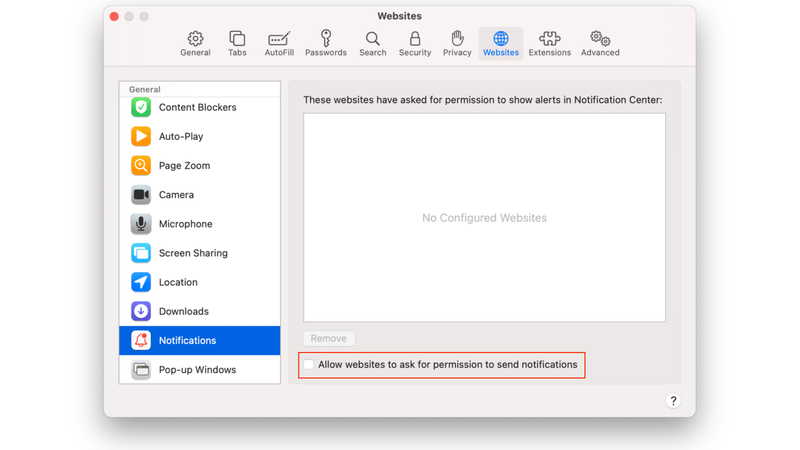The height and width of the screenshot is (450, 800).
Task: Open the Passwords key icon
Action: pyautogui.click(x=326, y=38)
